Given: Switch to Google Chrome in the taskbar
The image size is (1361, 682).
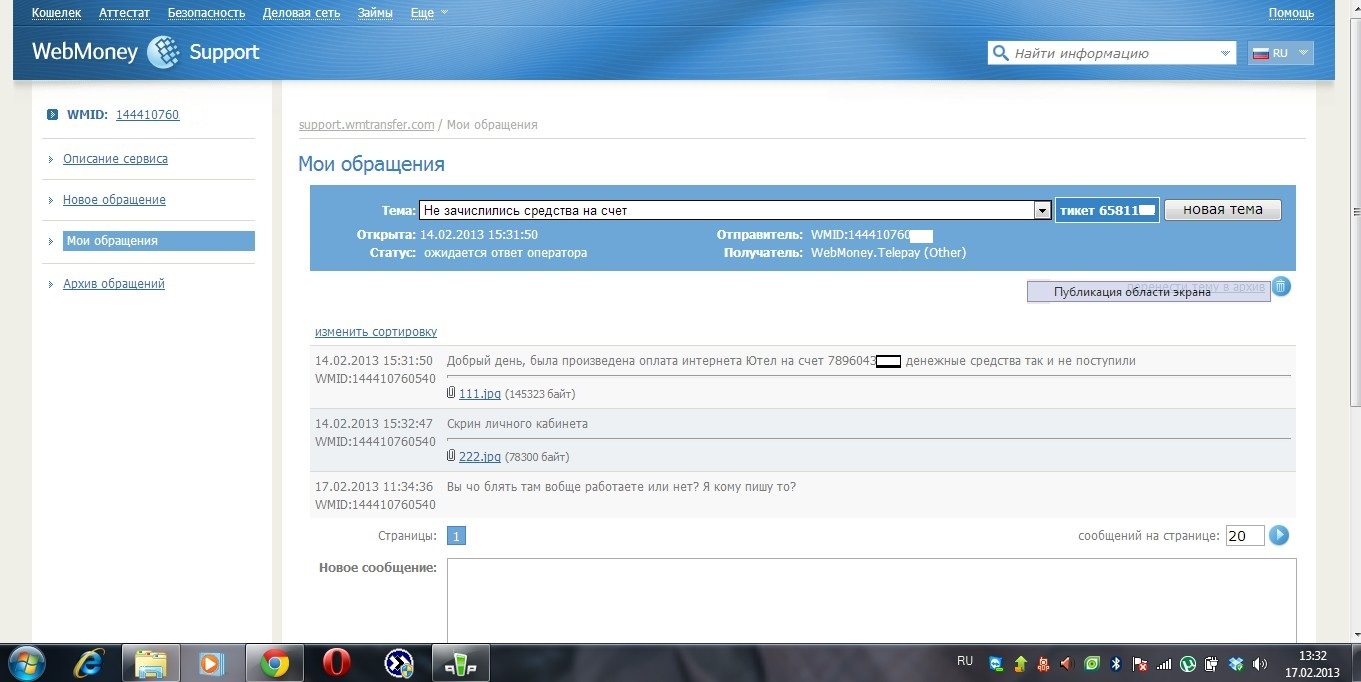Looking at the screenshot, I should (274, 663).
